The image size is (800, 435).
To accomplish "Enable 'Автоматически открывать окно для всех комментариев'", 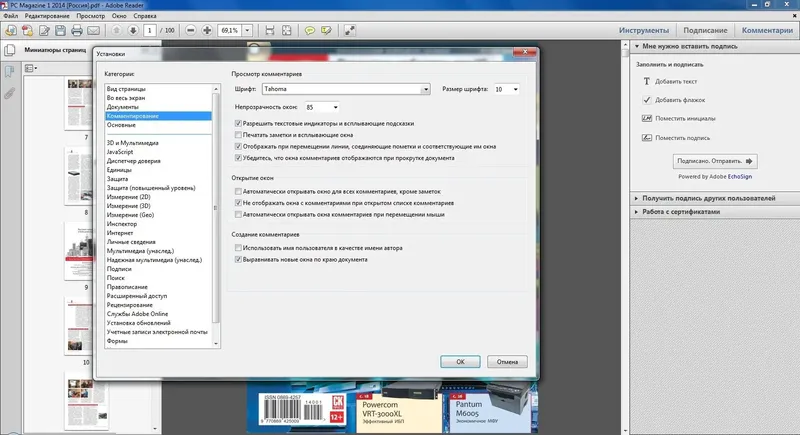I will pos(238,192).
